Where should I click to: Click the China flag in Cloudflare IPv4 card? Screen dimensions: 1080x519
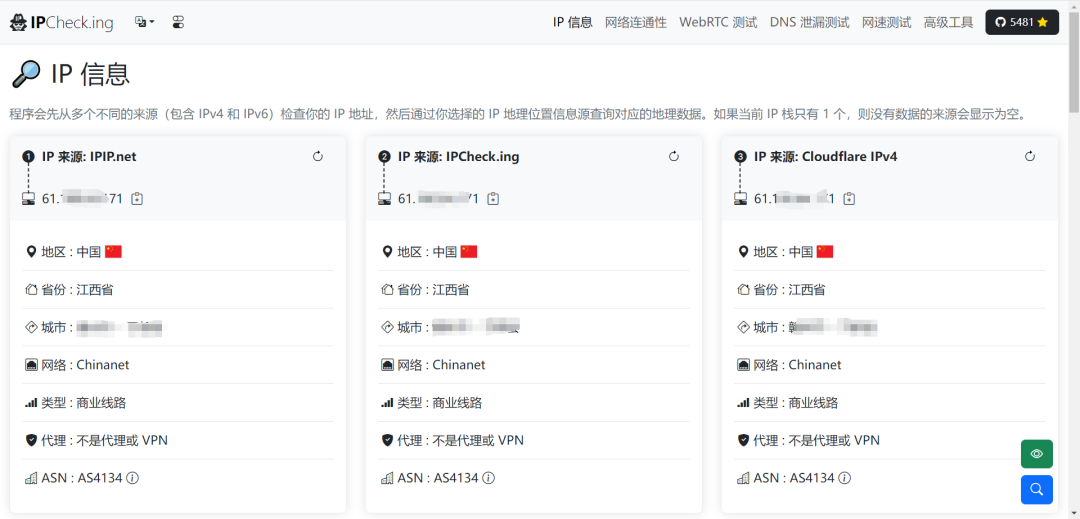pos(825,252)
